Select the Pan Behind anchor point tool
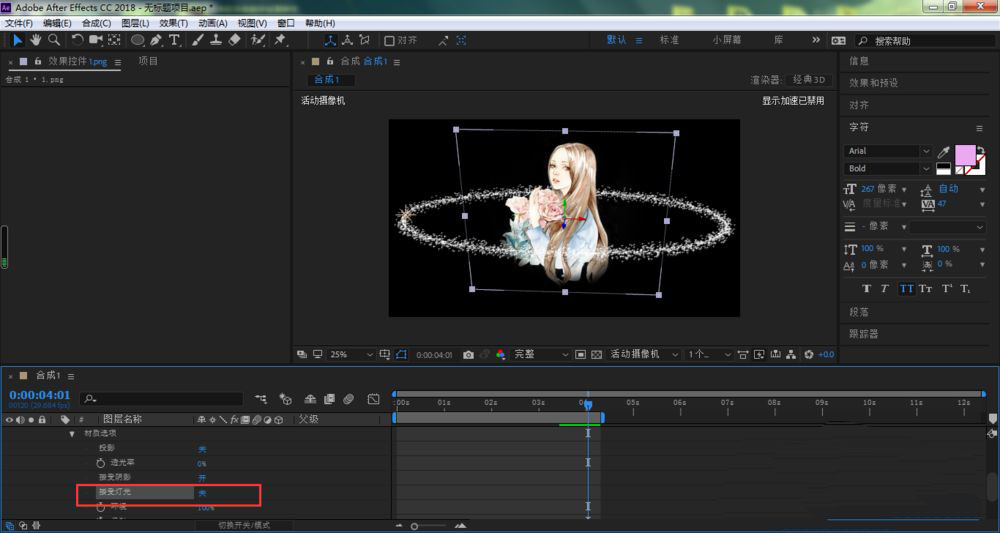 pos(114,40)
